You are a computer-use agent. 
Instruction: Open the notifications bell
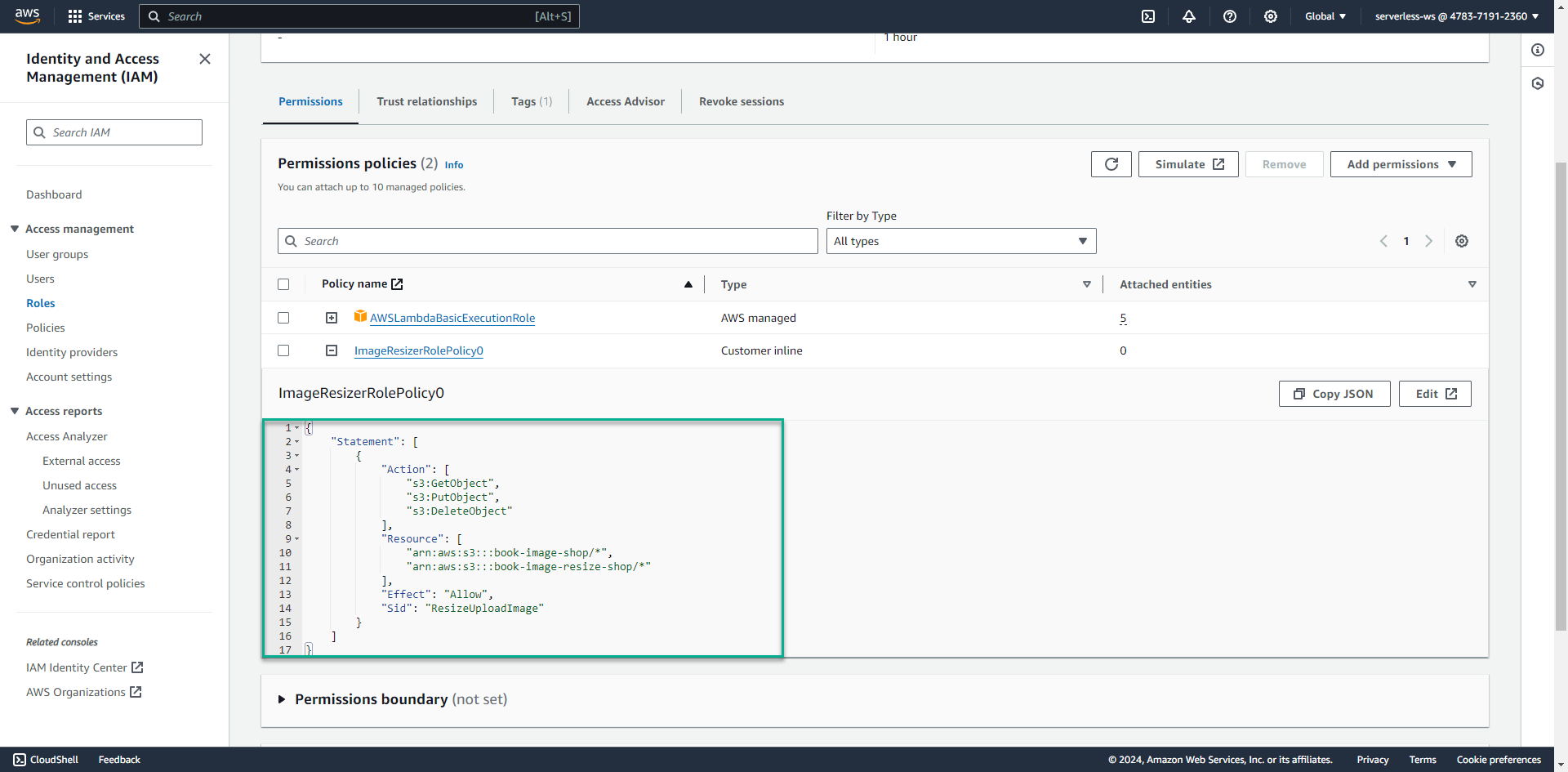1189,16
